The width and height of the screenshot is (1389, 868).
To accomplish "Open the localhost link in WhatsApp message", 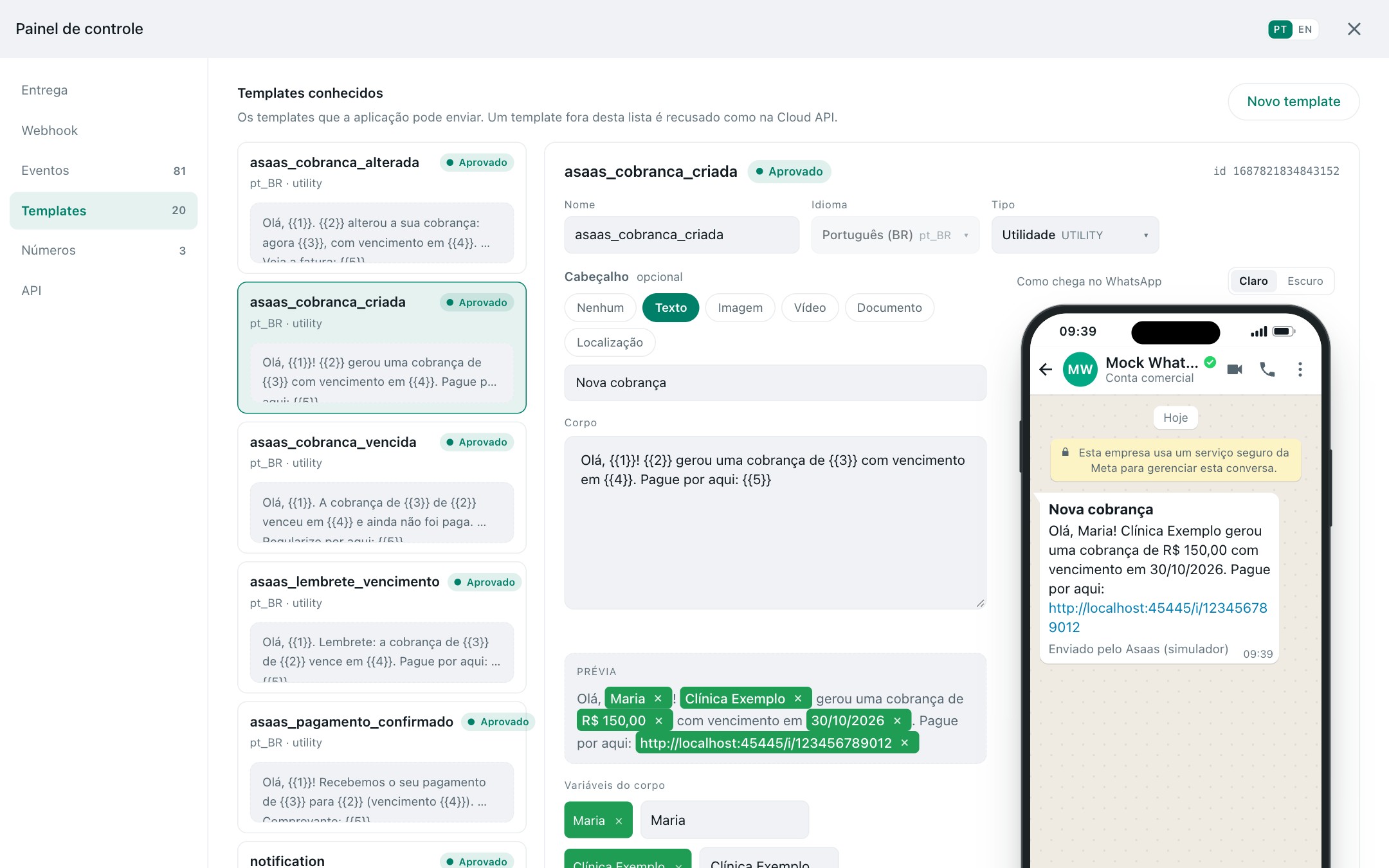I will point(1157,617).
